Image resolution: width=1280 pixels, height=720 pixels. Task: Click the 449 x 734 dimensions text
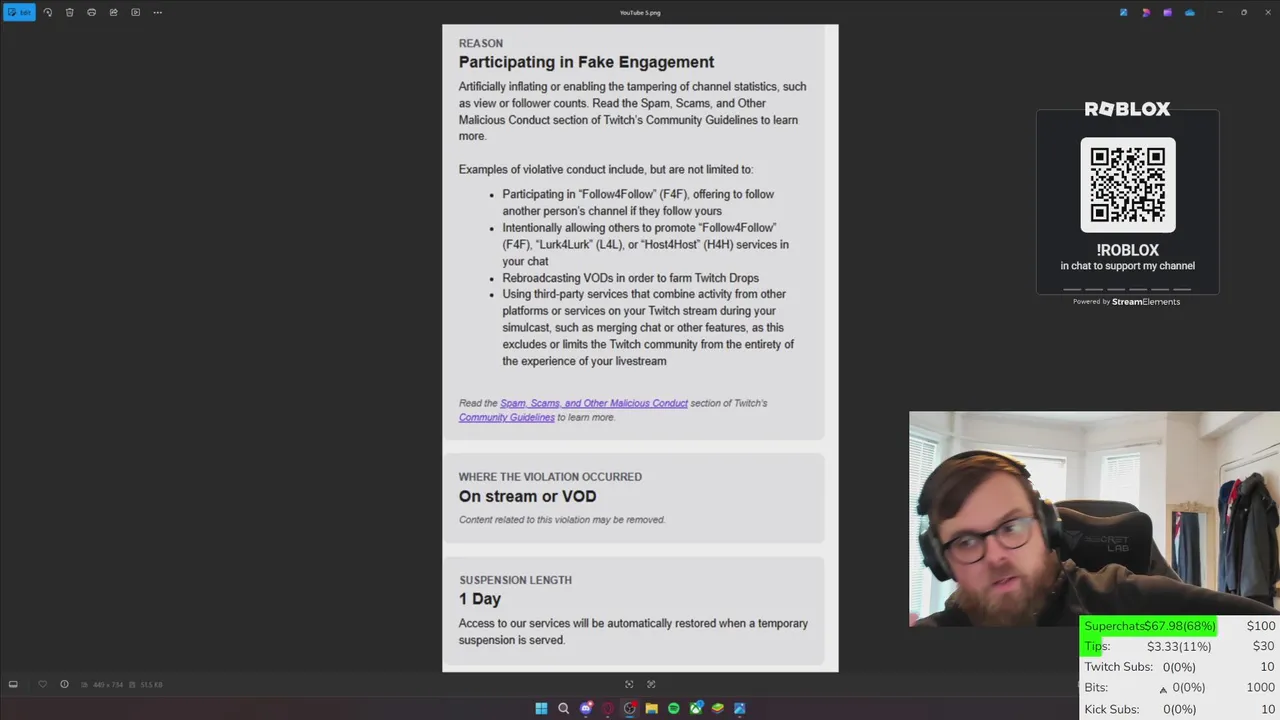tap(107, 684)
